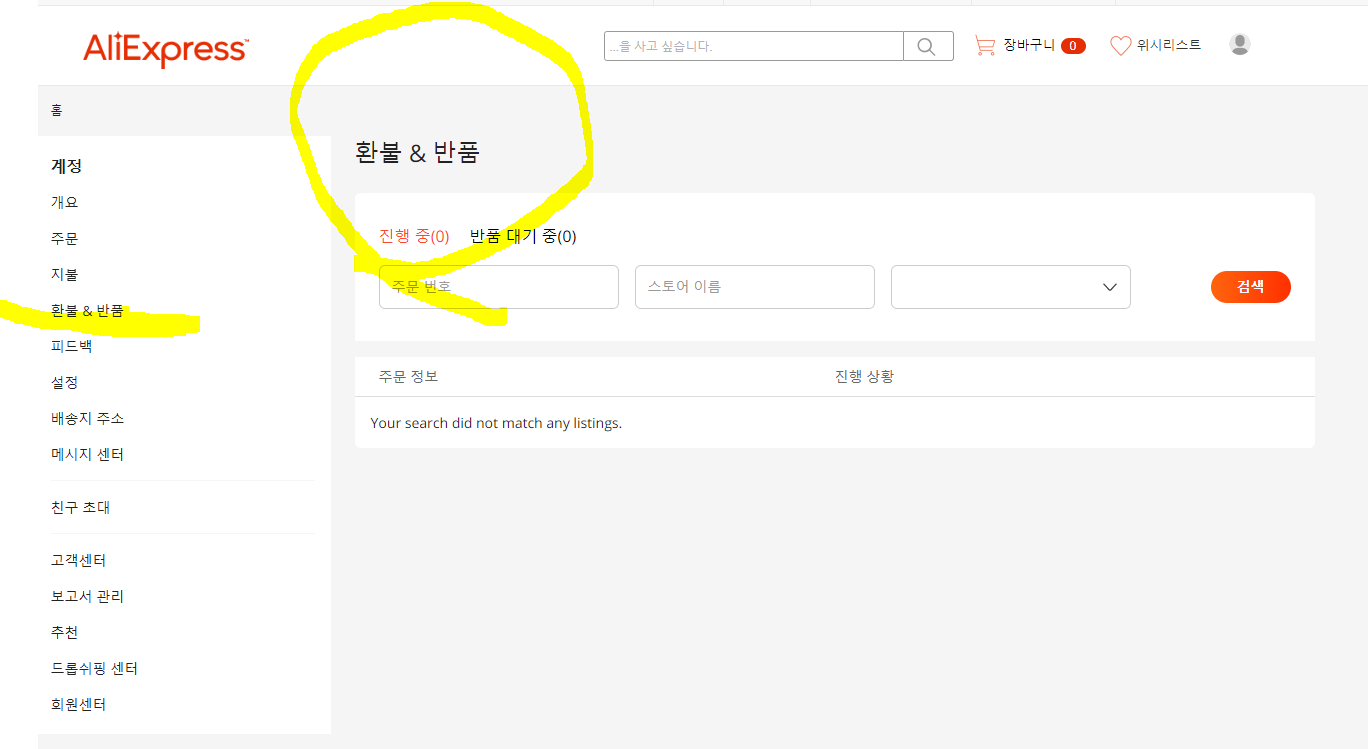
Task: Open the user profile avatar icon
Action: tap(1239, 44)
